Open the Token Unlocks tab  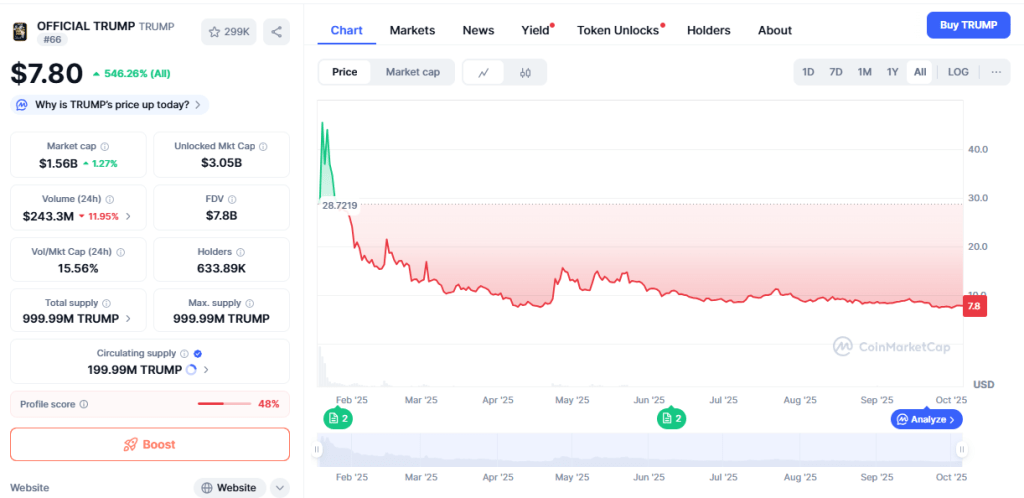[x=618, y=30]
